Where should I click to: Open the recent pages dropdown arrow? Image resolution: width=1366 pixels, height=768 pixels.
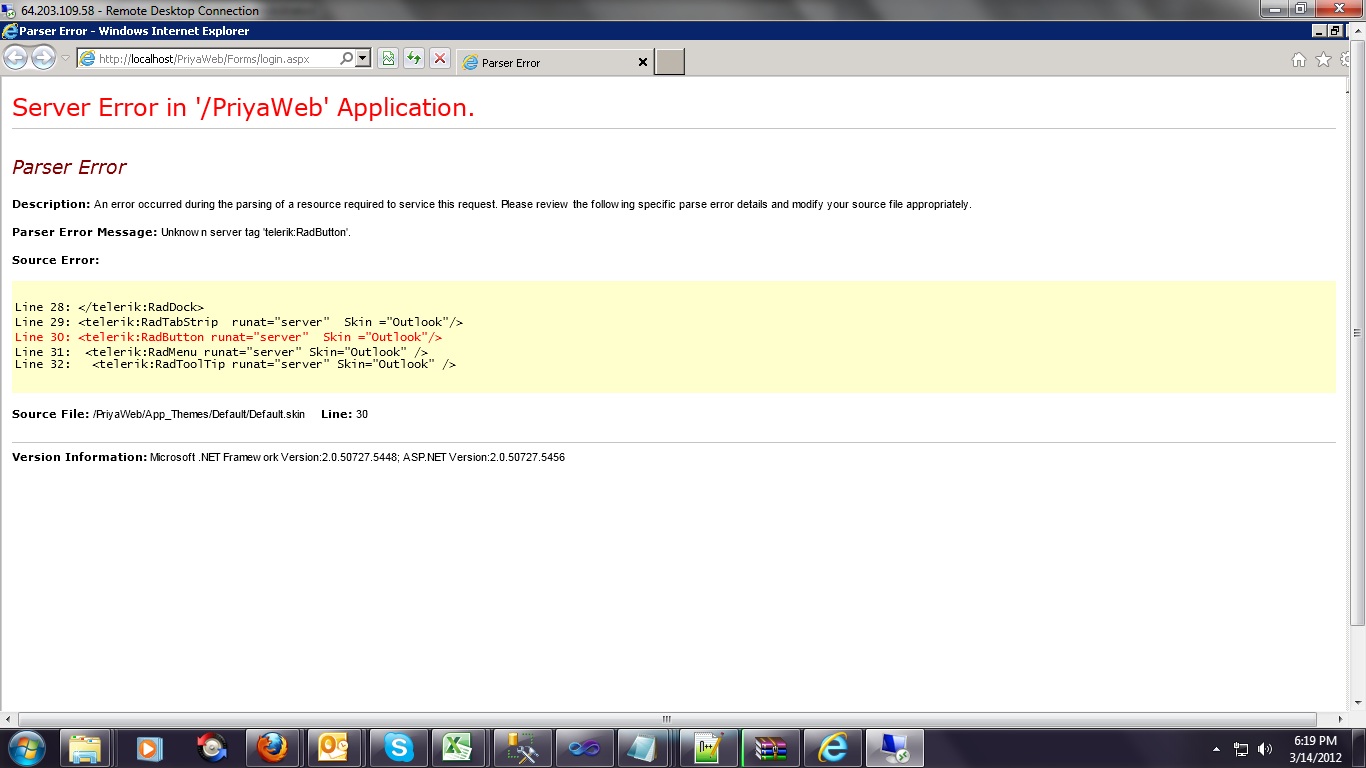pos(65,58)
